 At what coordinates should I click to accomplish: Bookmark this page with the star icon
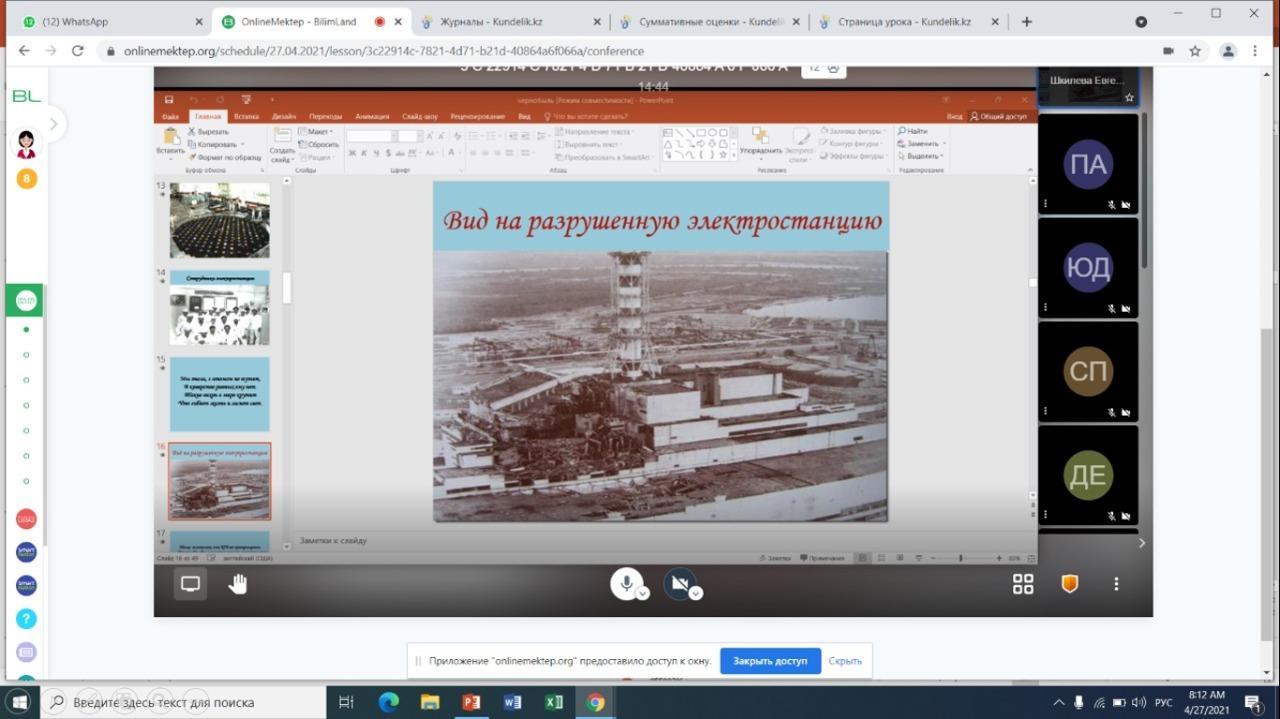(x=1195, y=51)
